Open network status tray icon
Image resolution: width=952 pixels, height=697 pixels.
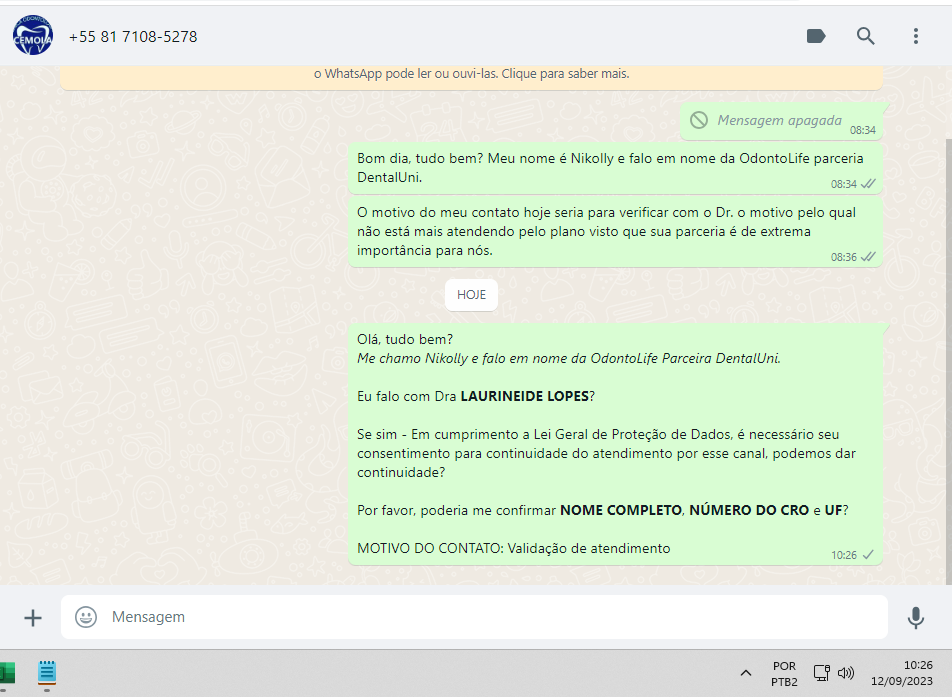click(821, 673)
